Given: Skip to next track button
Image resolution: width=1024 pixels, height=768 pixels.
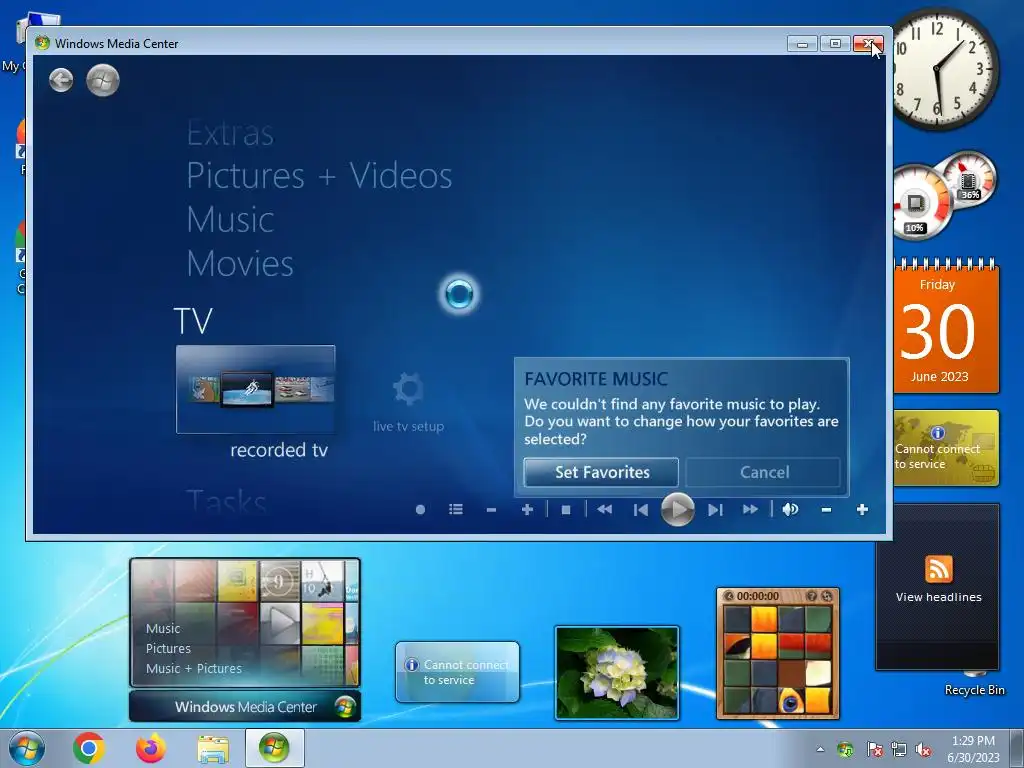Looking at the screenshot, I should (x=715, y=509).
